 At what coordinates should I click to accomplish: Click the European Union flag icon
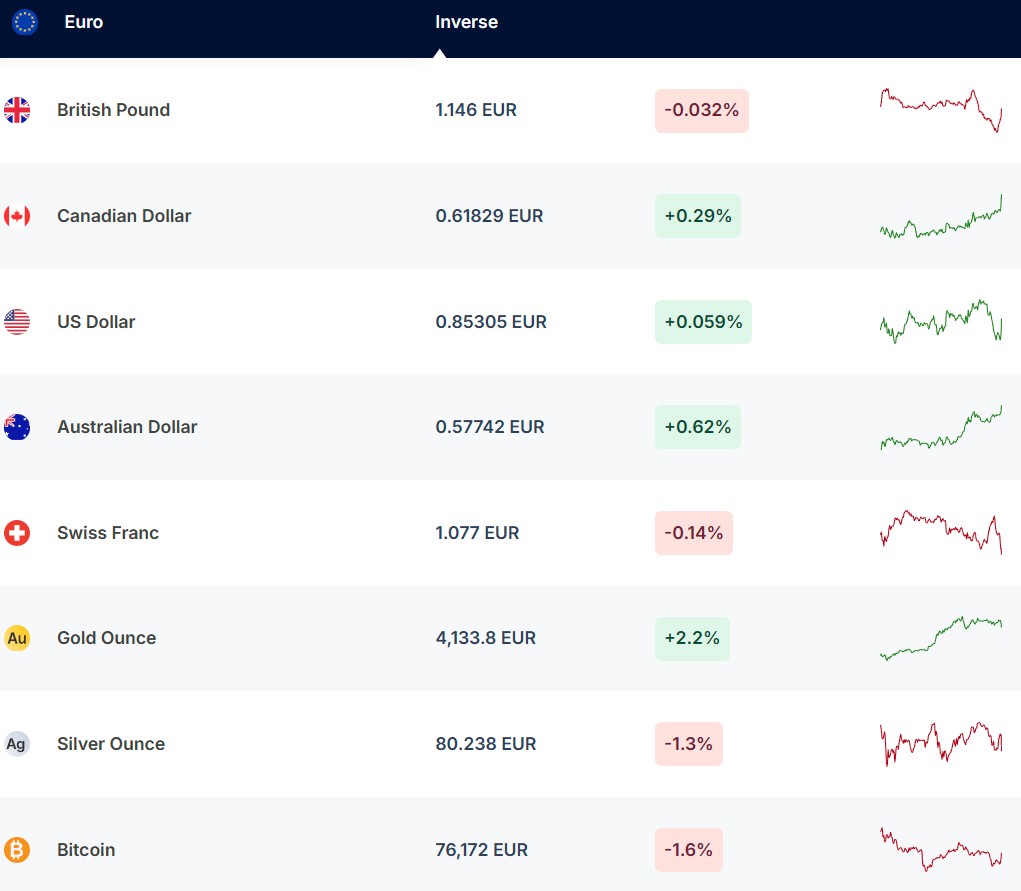point(25,22)
